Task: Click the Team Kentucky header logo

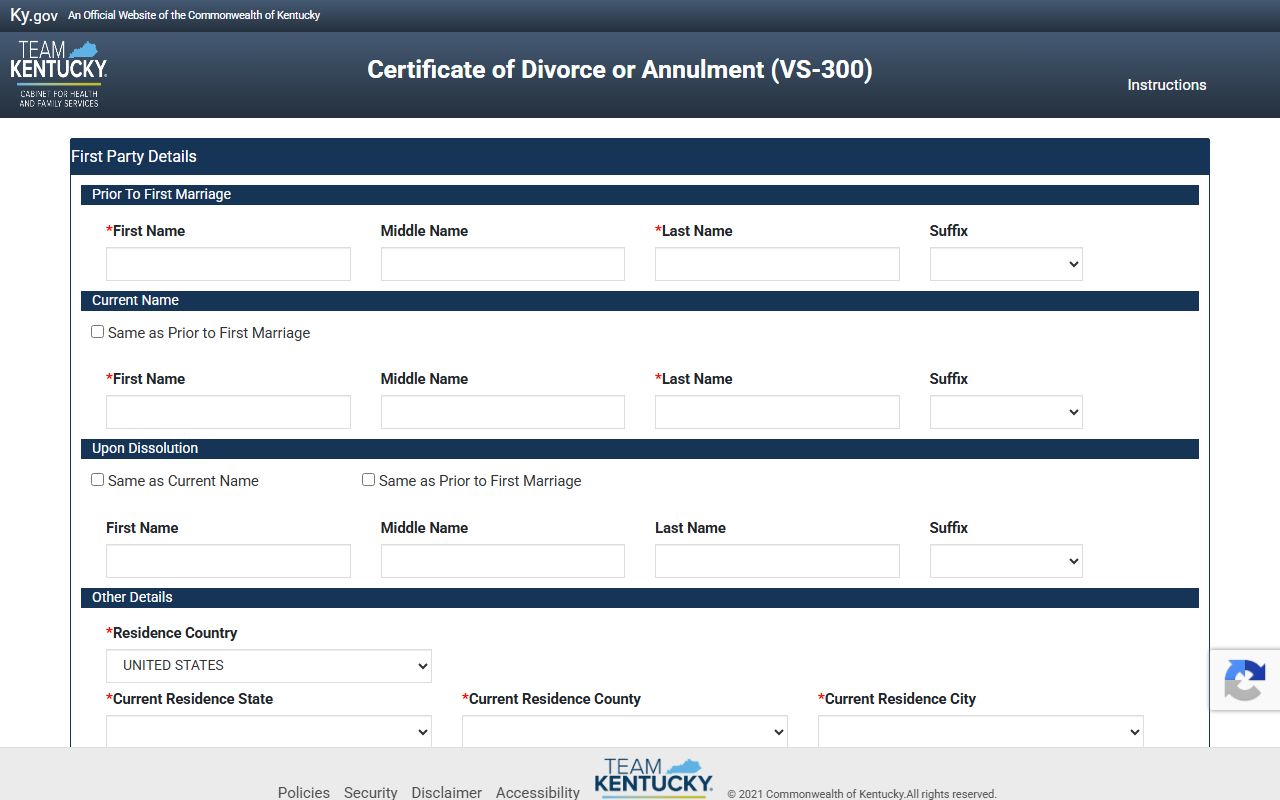Action: [59, 74]
